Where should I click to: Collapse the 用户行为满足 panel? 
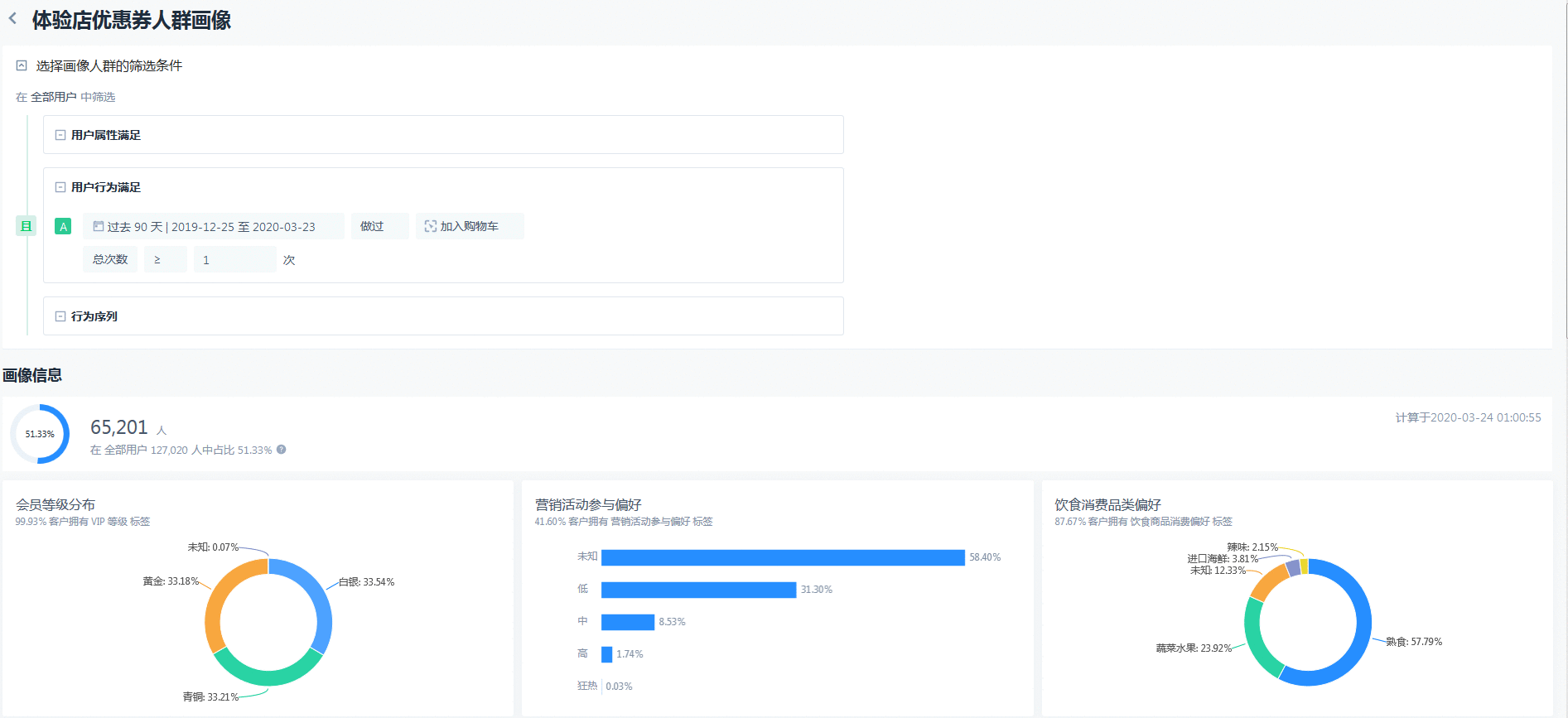click(60, 187)
